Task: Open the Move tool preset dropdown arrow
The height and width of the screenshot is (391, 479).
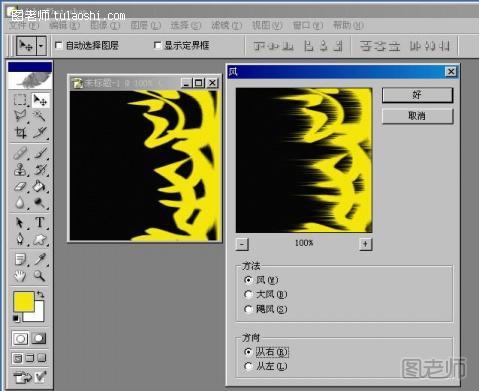Action: pos(41,45)
